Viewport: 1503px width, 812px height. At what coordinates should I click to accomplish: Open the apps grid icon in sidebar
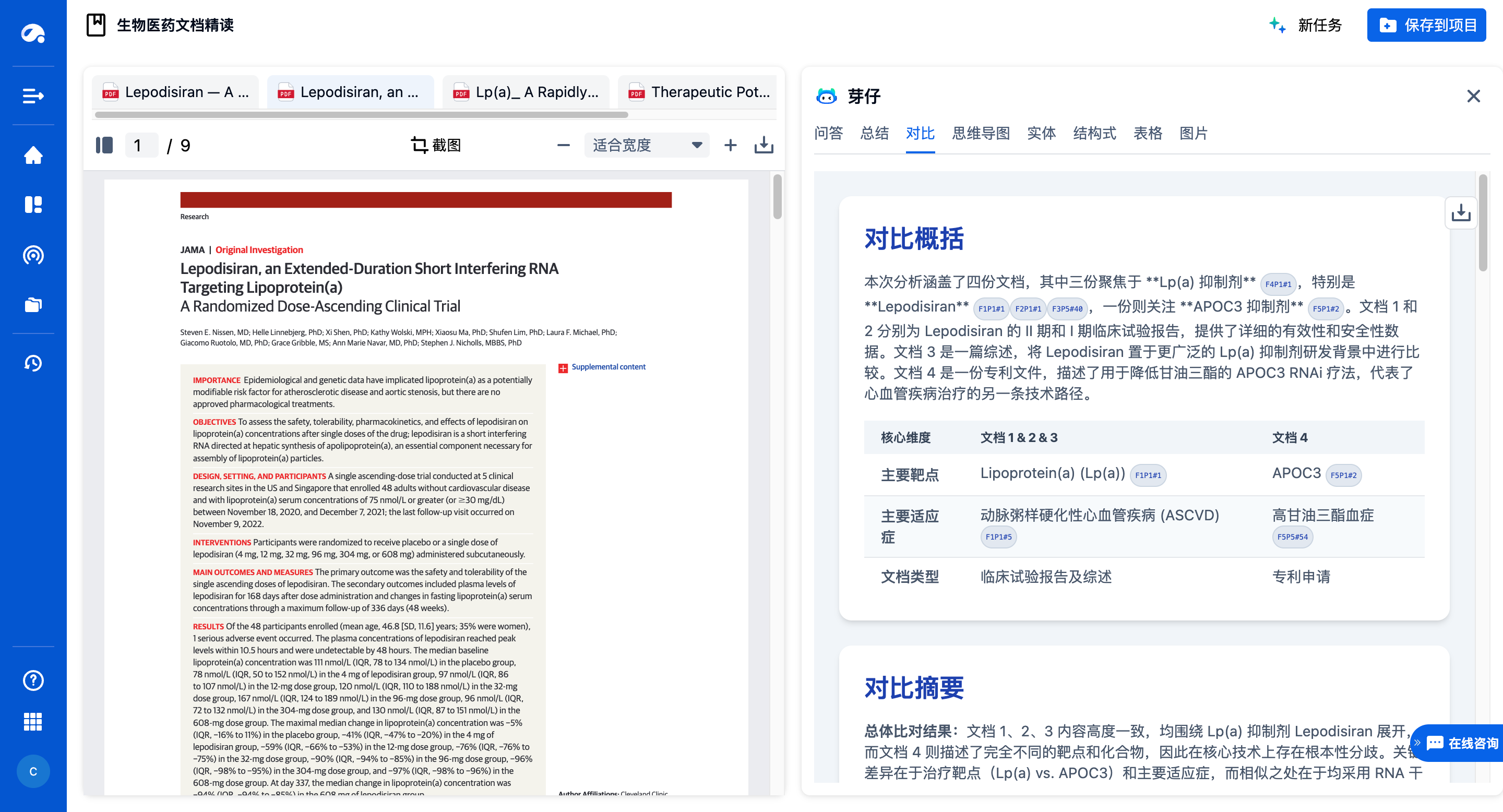[33, 722]
